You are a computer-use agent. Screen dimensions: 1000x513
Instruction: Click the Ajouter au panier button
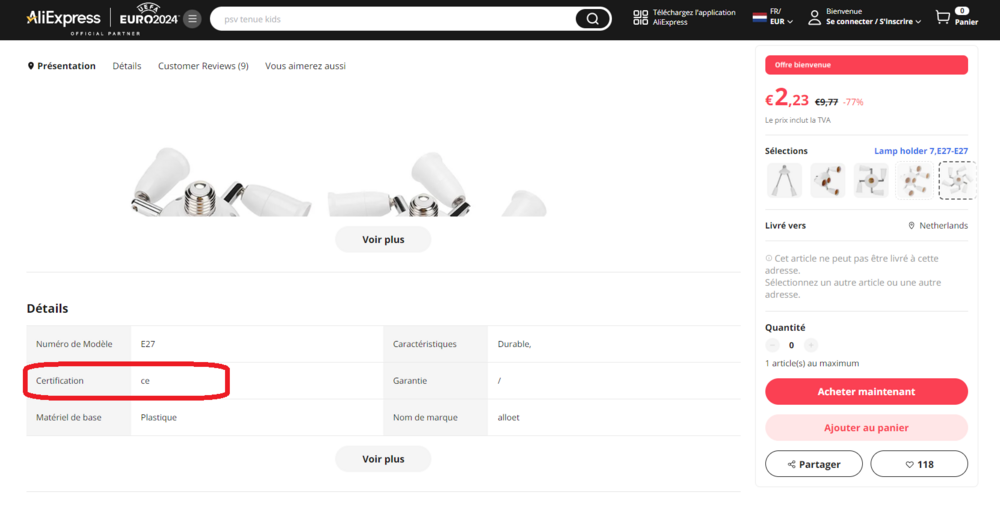[866, 428]
